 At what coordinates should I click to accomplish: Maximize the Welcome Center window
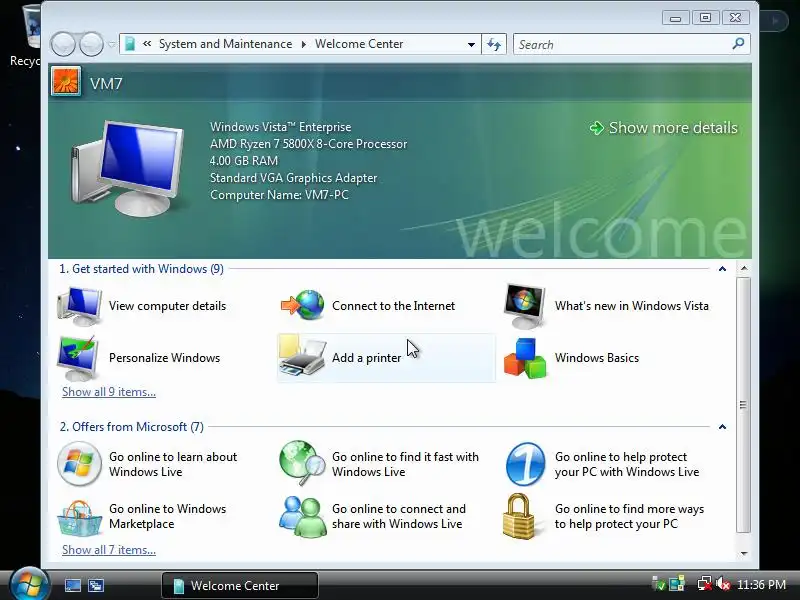click(705, 18)
